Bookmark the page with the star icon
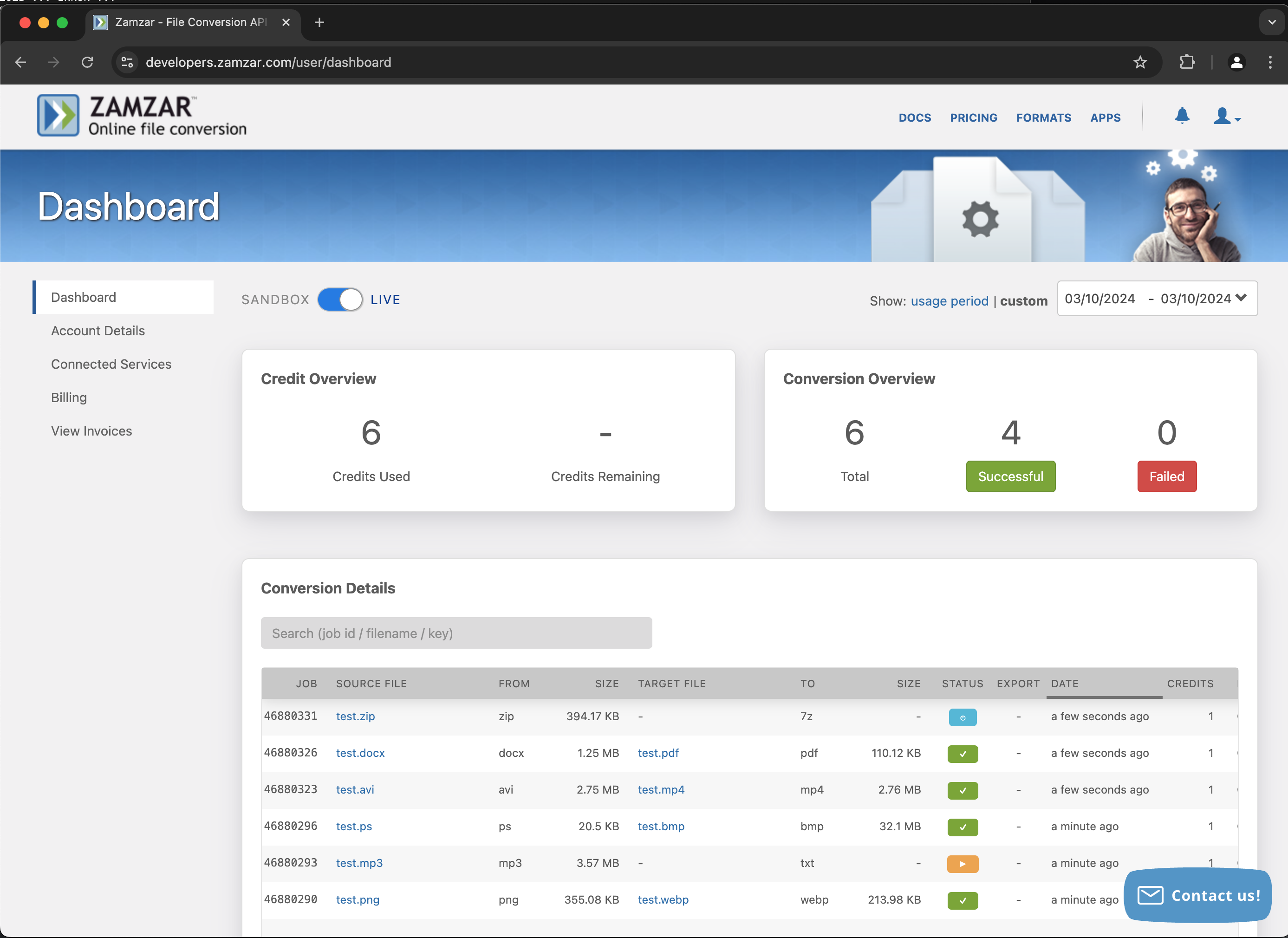 click(x=1140, y=63)
